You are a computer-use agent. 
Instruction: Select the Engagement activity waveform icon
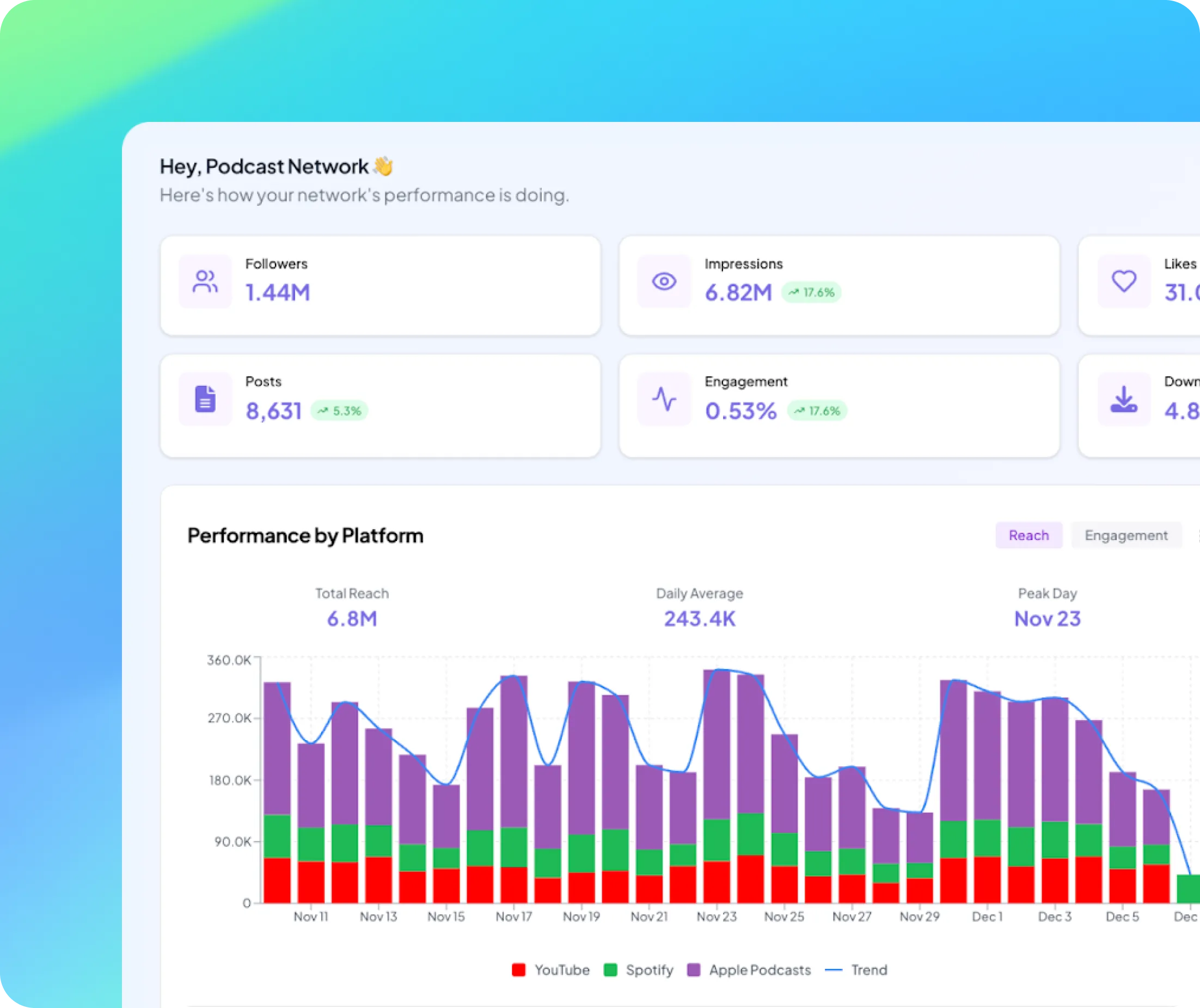tap(663, 398)
